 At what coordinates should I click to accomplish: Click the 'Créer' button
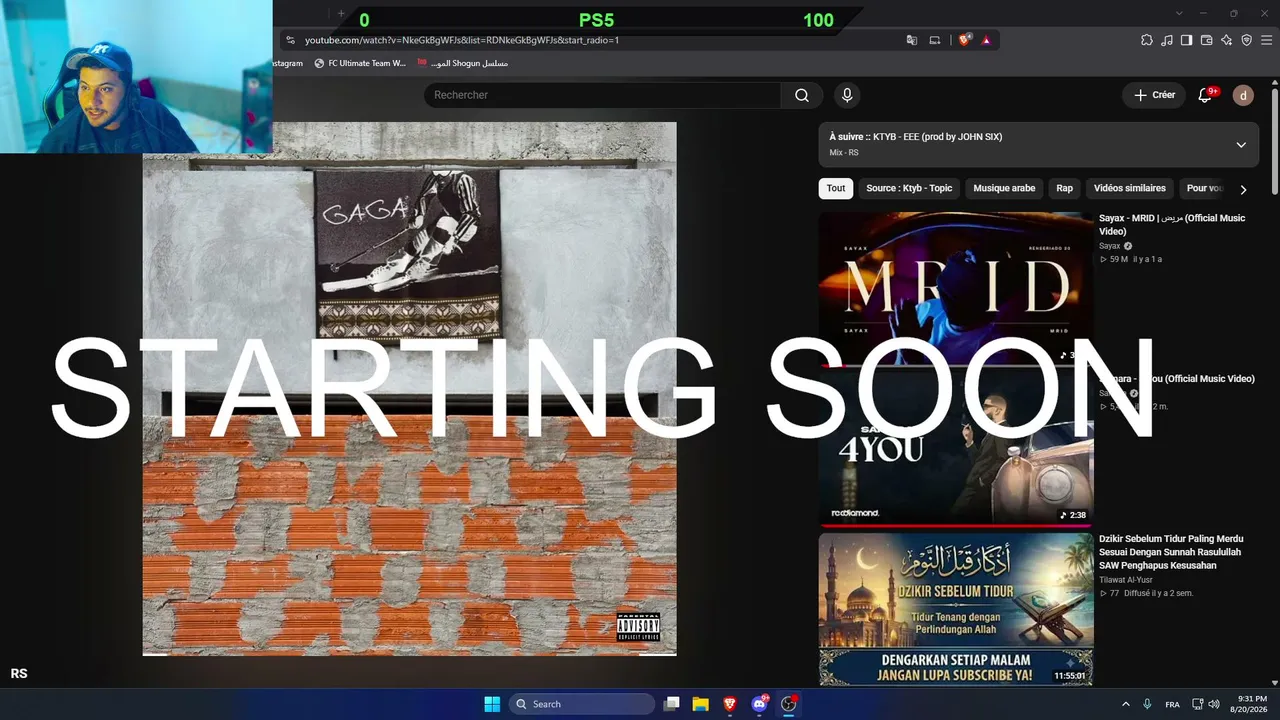(1155, 95)
